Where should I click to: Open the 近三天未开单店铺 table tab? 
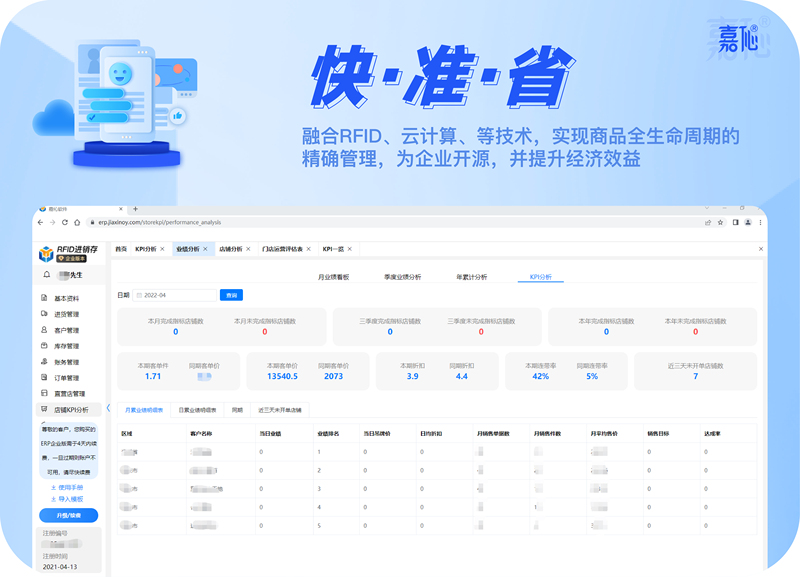click(x=280, y=410)
